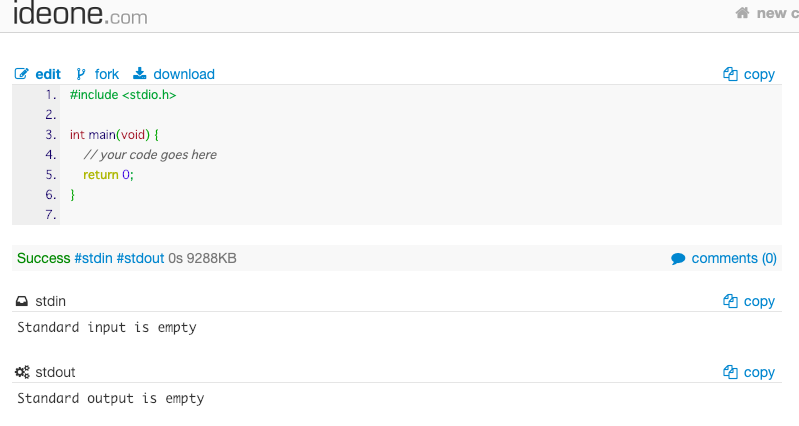Screen dimensions: 799x426
Task: Open the ideone.com homepage logo
Action: pos(79,14)
